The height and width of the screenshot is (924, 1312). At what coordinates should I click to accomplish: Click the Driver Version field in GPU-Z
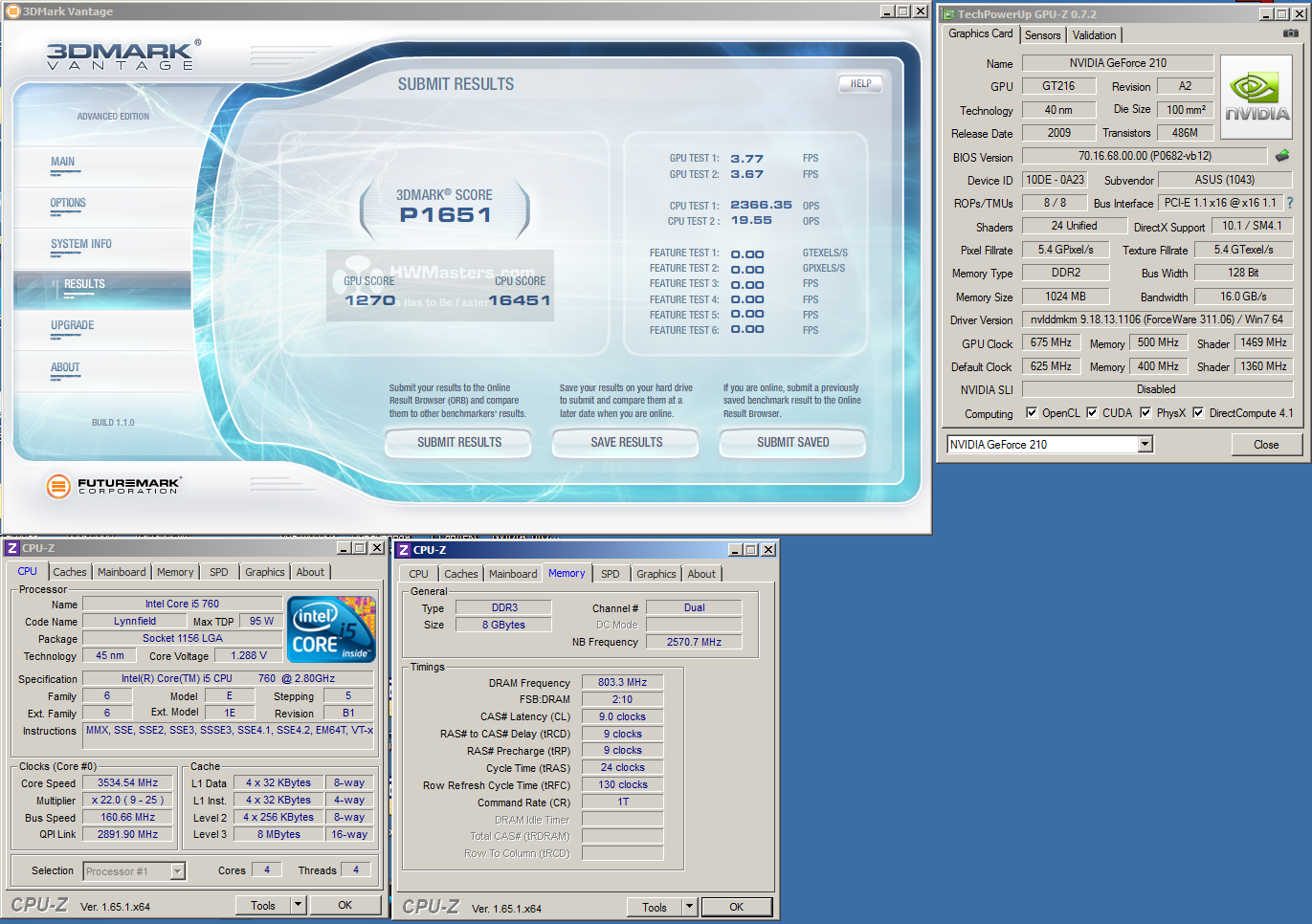pos(1157,319)
